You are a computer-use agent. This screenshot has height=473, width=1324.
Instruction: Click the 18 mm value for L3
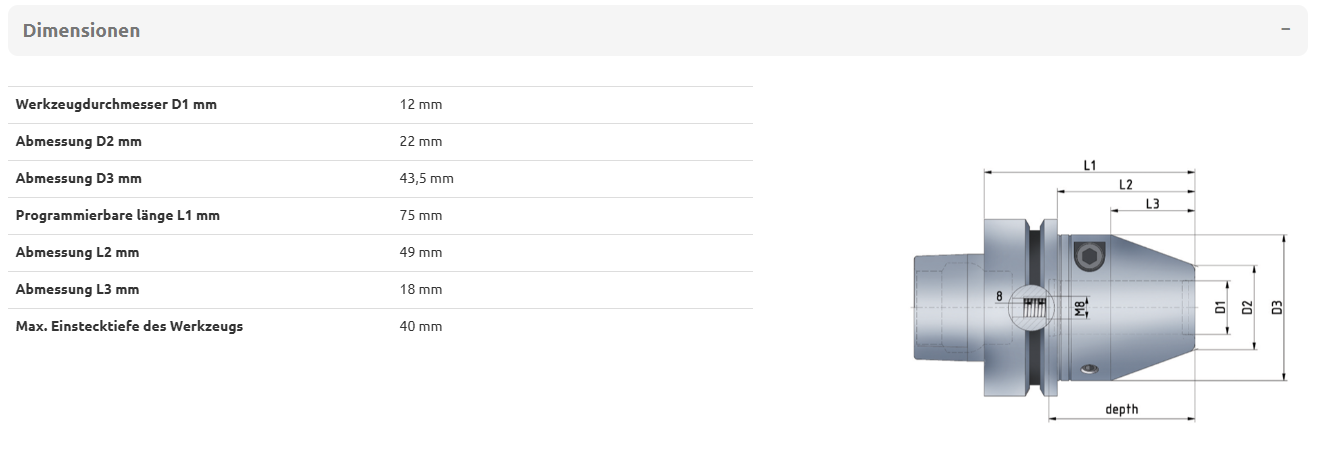tap(420, 289)
